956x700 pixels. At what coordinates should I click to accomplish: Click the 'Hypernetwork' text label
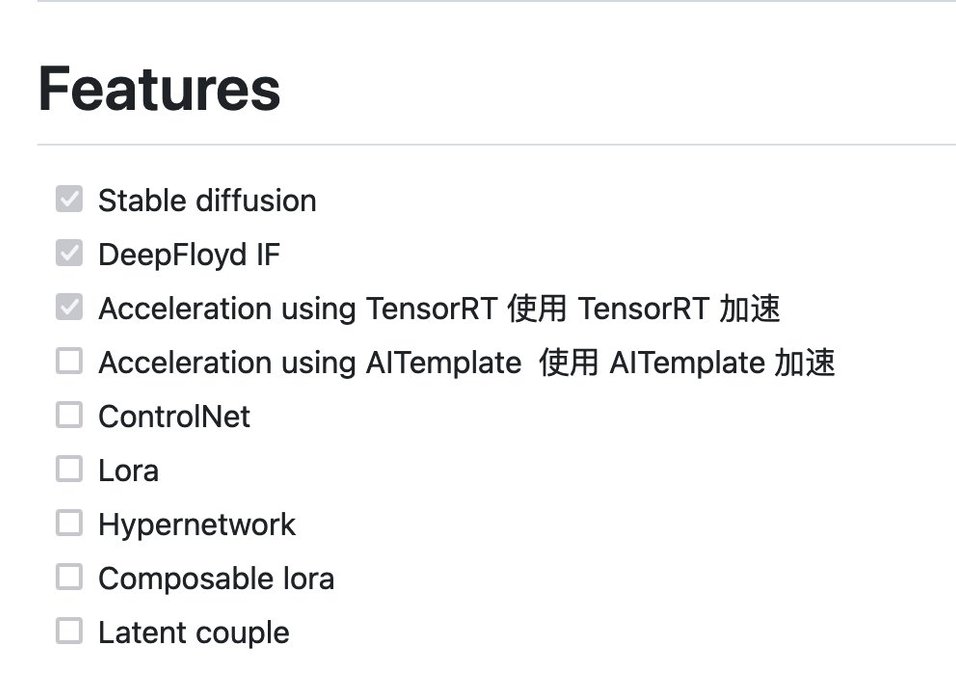(197, 524)
